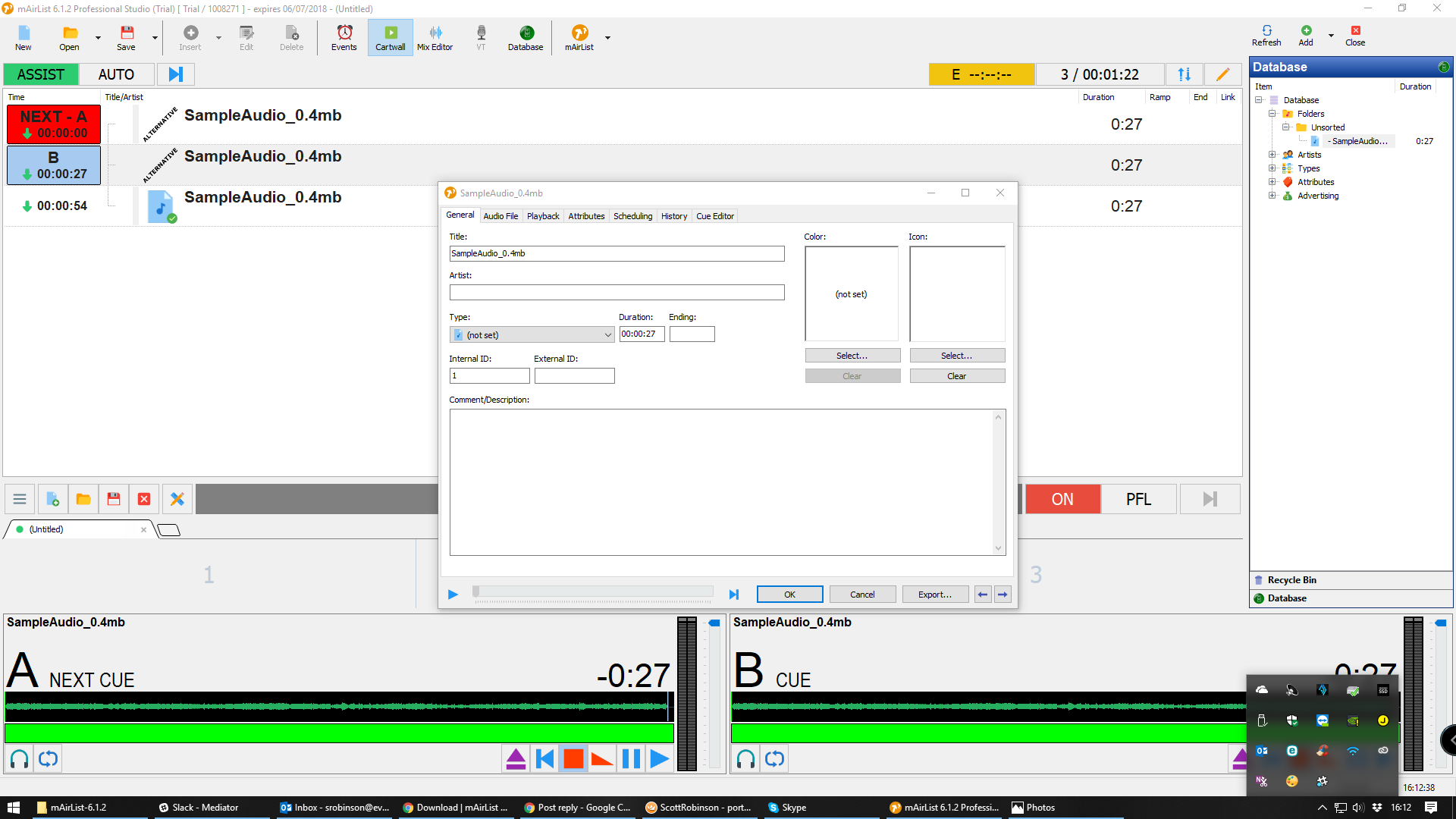Click the dialog preview playback slider
The image size is (1456, 819).
tap(593, 591)
